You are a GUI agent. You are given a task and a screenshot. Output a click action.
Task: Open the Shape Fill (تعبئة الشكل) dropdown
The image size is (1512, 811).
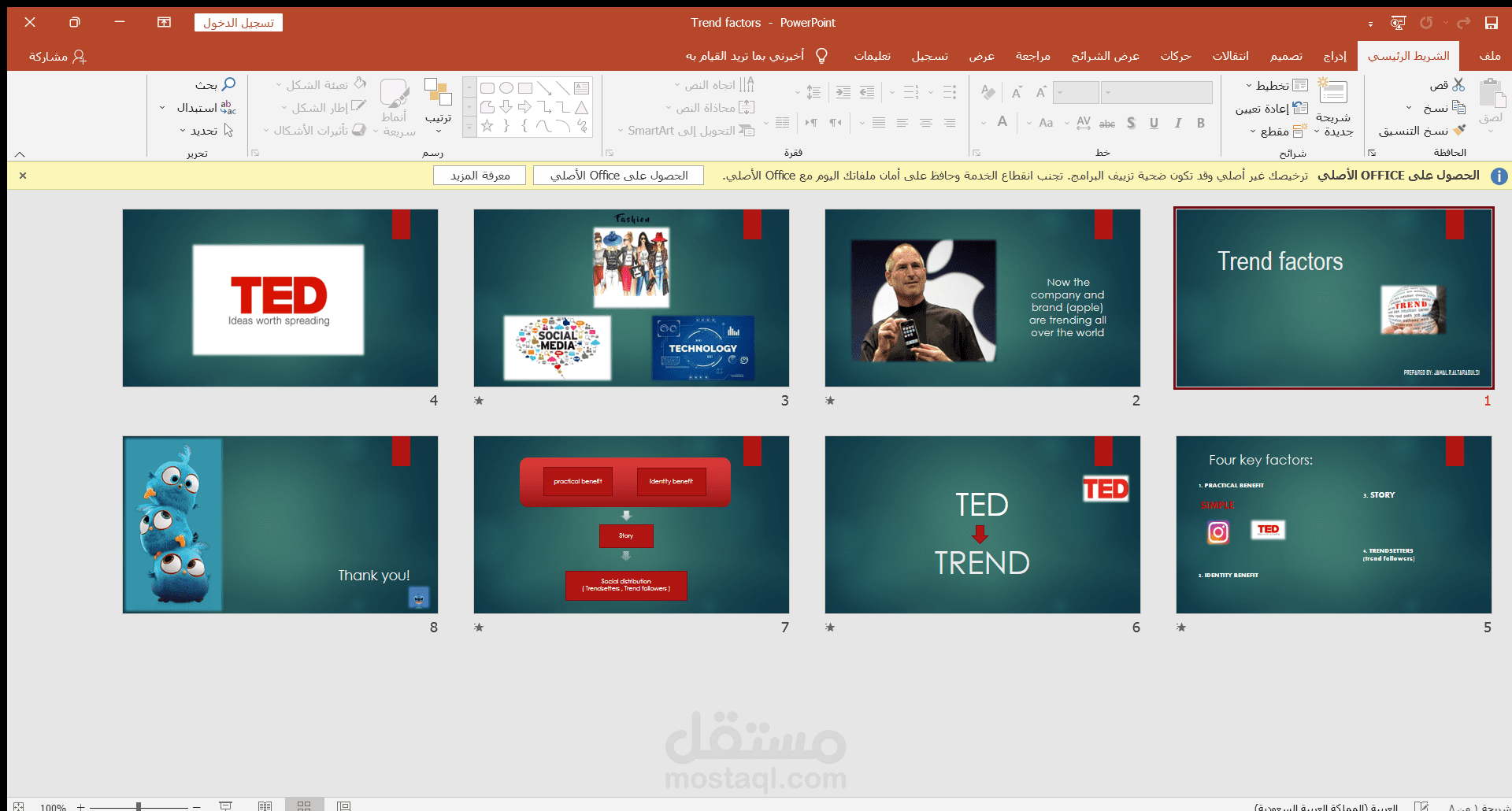pos(321,85)
